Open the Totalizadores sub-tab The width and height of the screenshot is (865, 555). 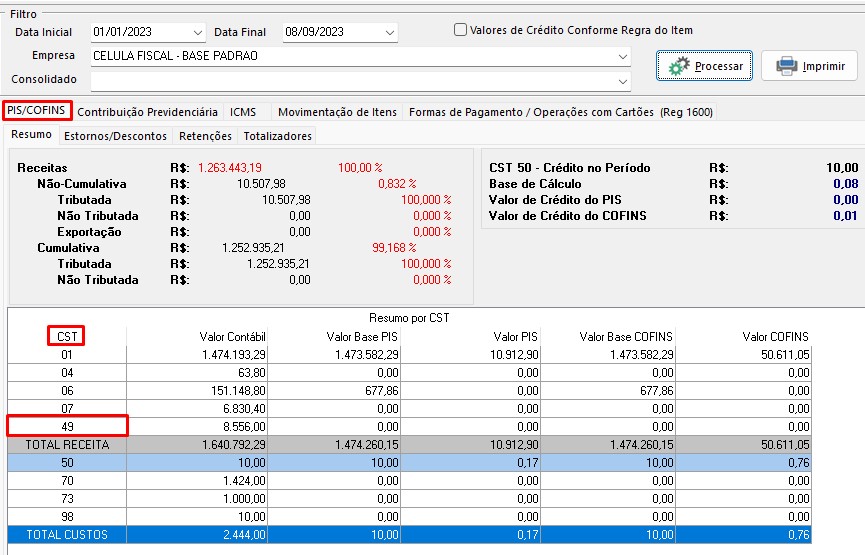coord(277,136)
